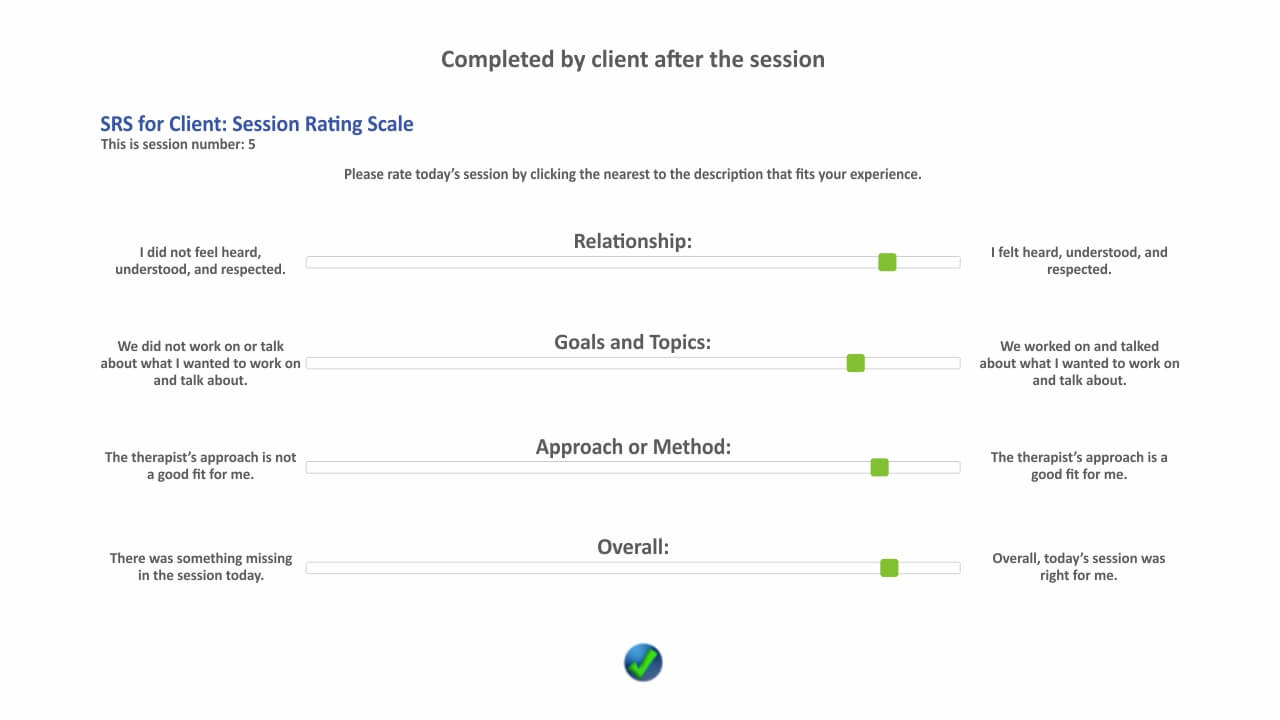Click the Overall slider's green handle
The width and height of the screenshot is (1280, 720).
pyautogui.click(x=889, y=568)
